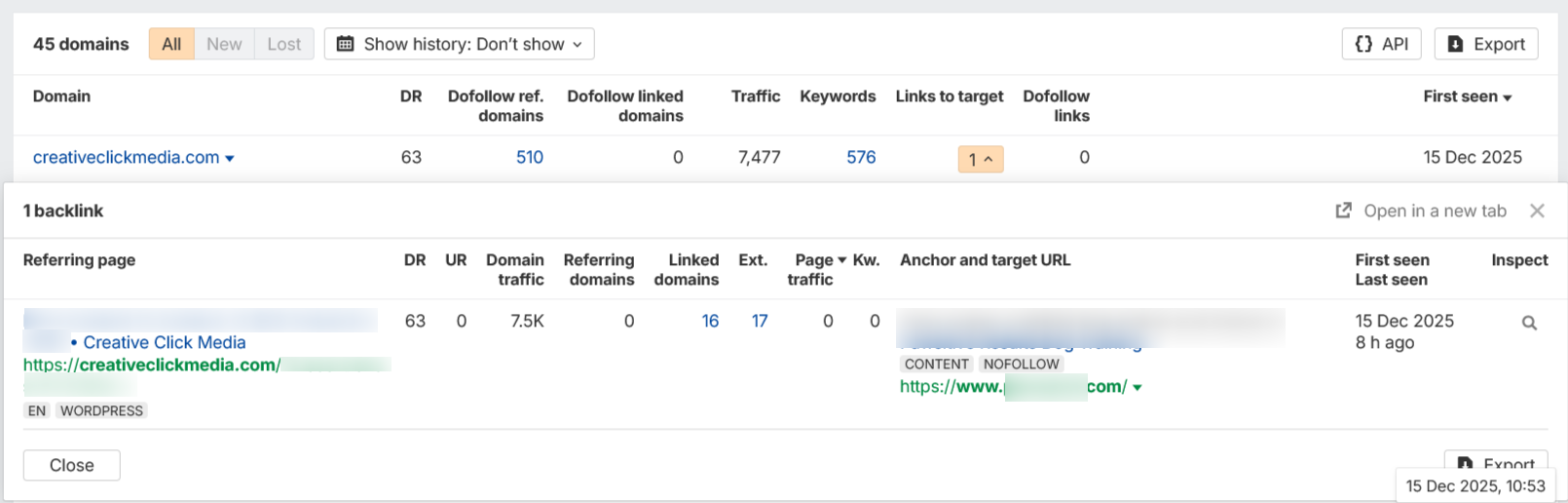Expand target URL dropdown arrow

pos(1138,388)
